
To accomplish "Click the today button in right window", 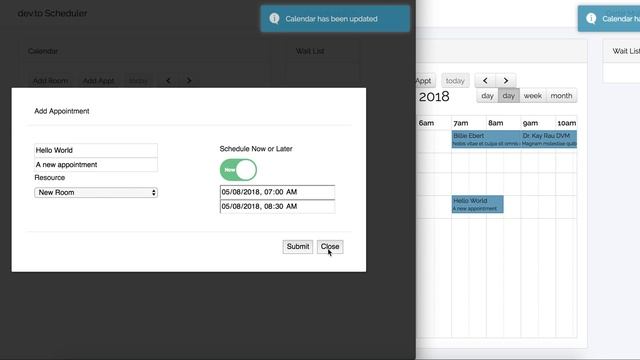I will pyautogui.click(x=455, y=81).
